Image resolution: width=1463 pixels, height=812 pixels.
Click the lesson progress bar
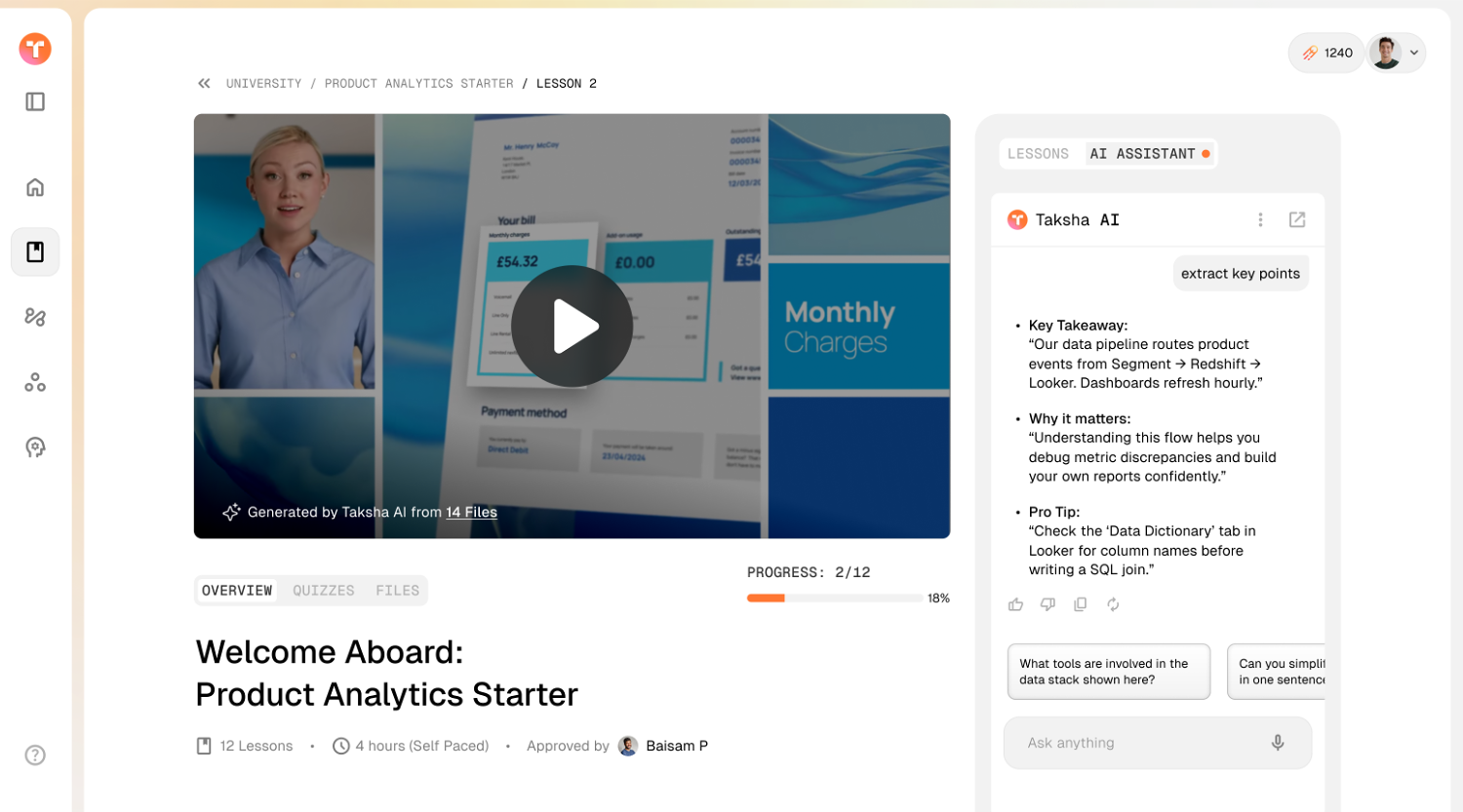click(x=835, y=599)
